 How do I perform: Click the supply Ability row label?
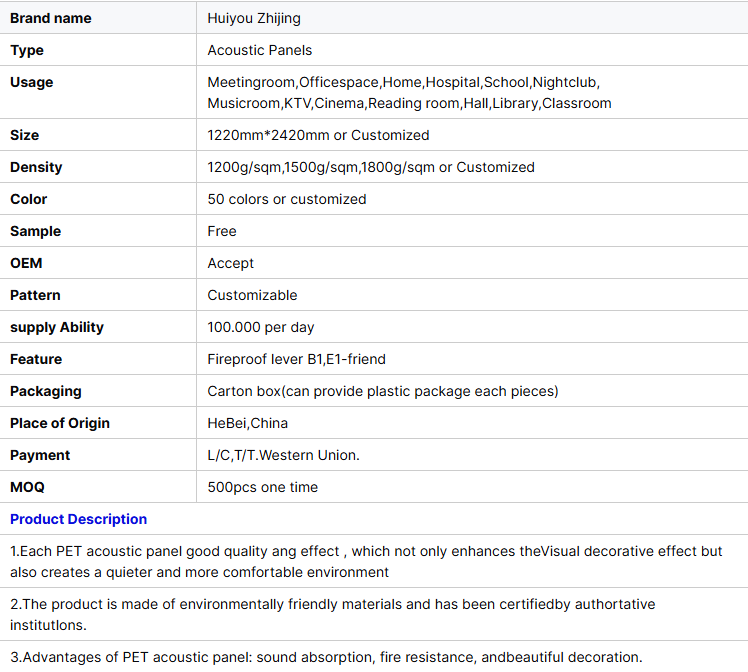point(57,327)
